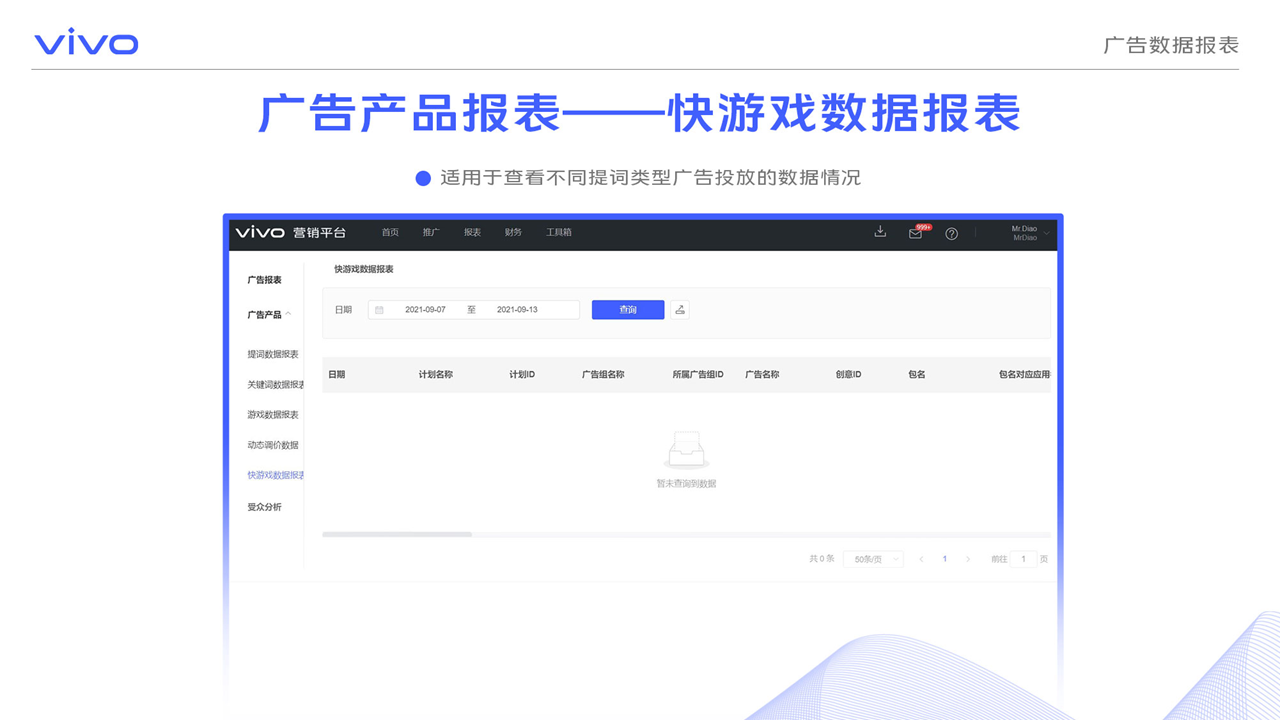This screenshot has width=1280, height=720.
Task: Open the mail inbox with 999+ badge
Action: pos(915,233)
